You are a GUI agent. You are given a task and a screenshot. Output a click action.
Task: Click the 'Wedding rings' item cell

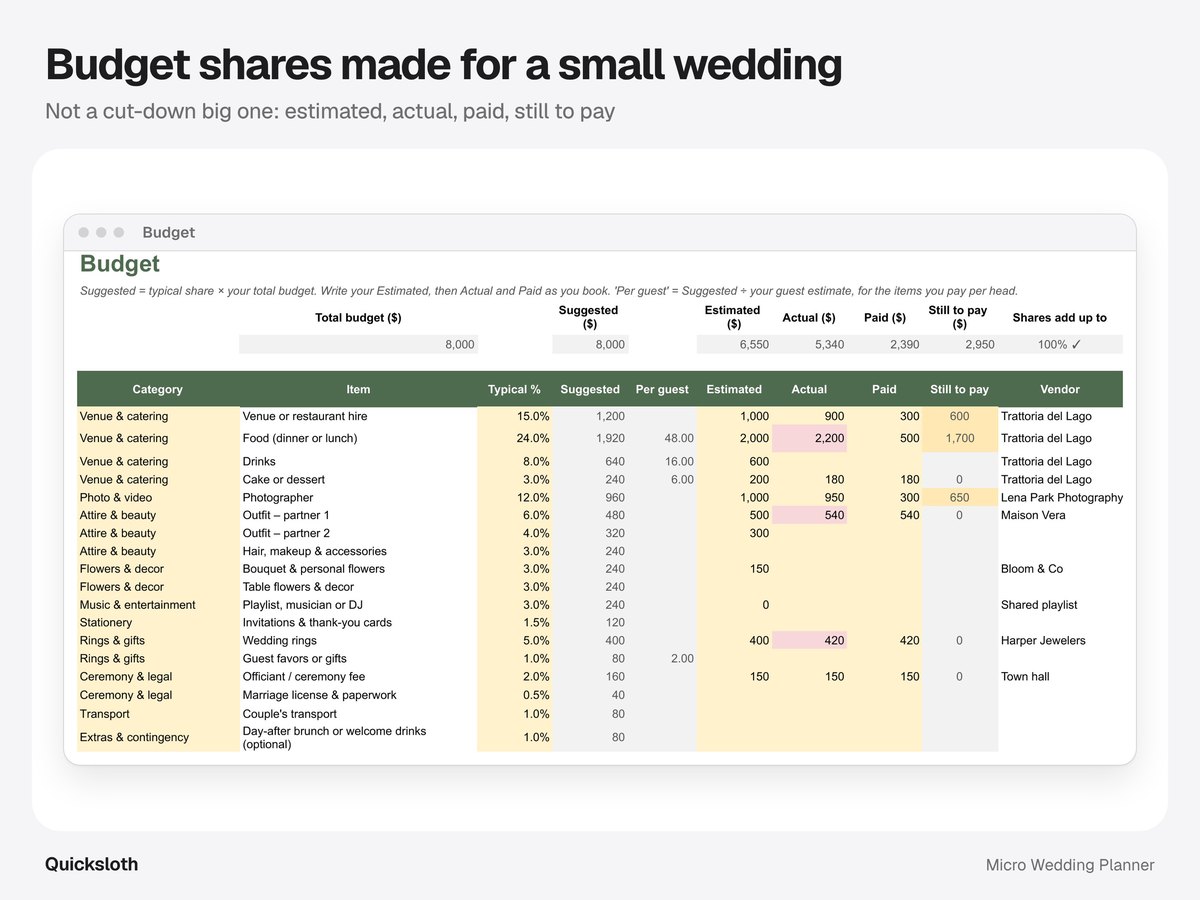(x=358, y=640)
